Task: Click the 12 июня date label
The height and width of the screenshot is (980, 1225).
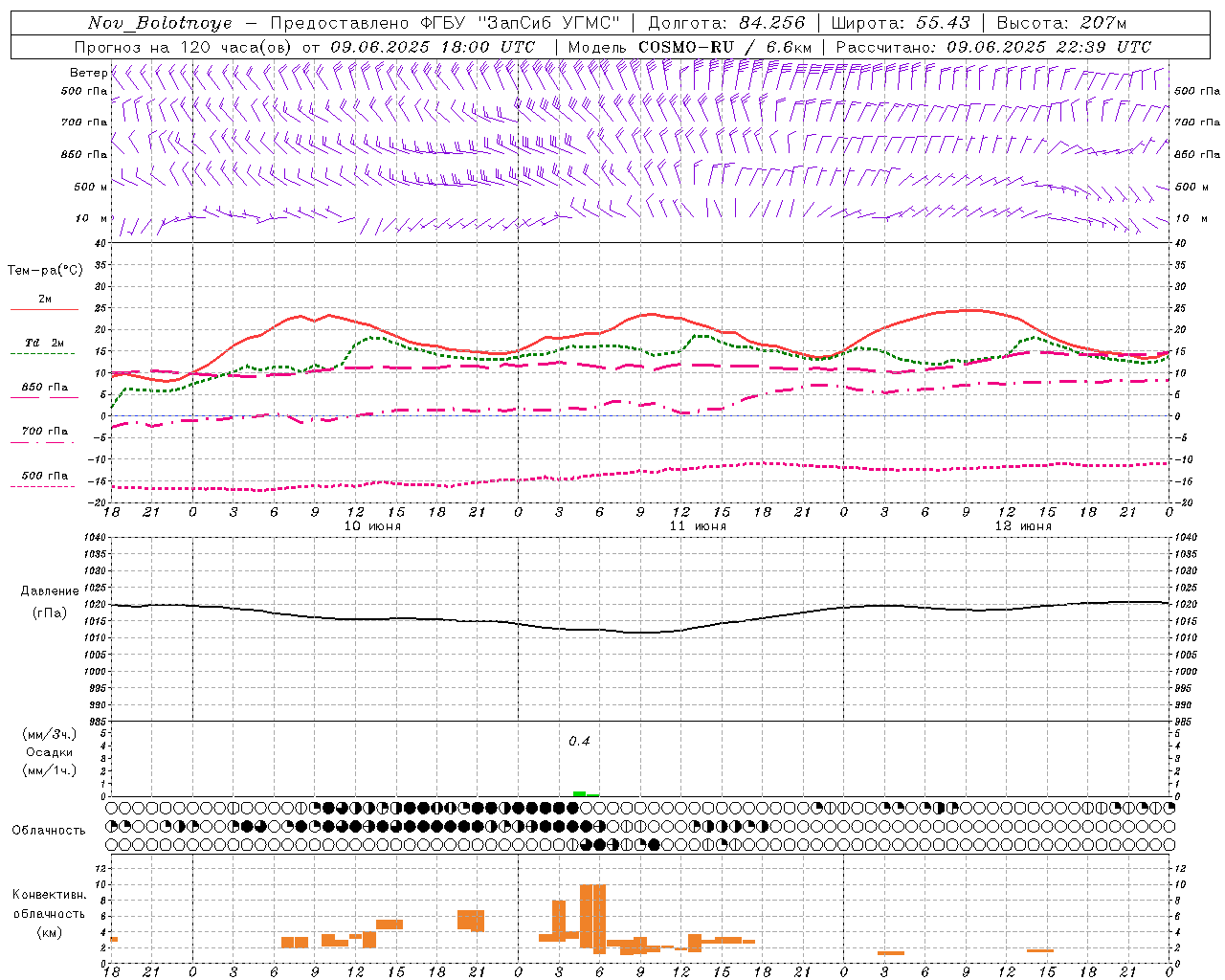Action: pyautogui.click(x=1023, y=526)
